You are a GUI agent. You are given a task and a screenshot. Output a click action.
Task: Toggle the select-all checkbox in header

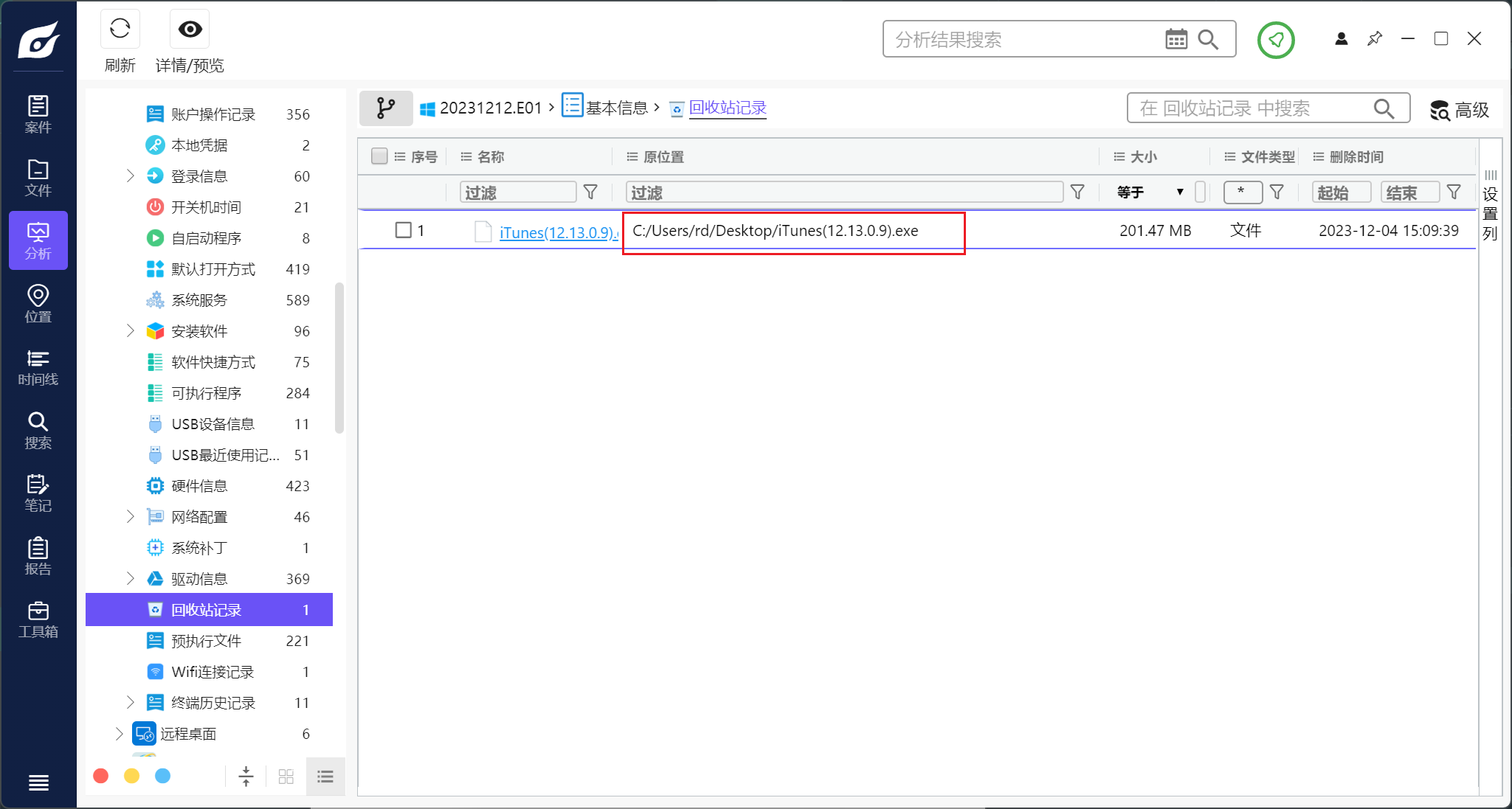379,156
